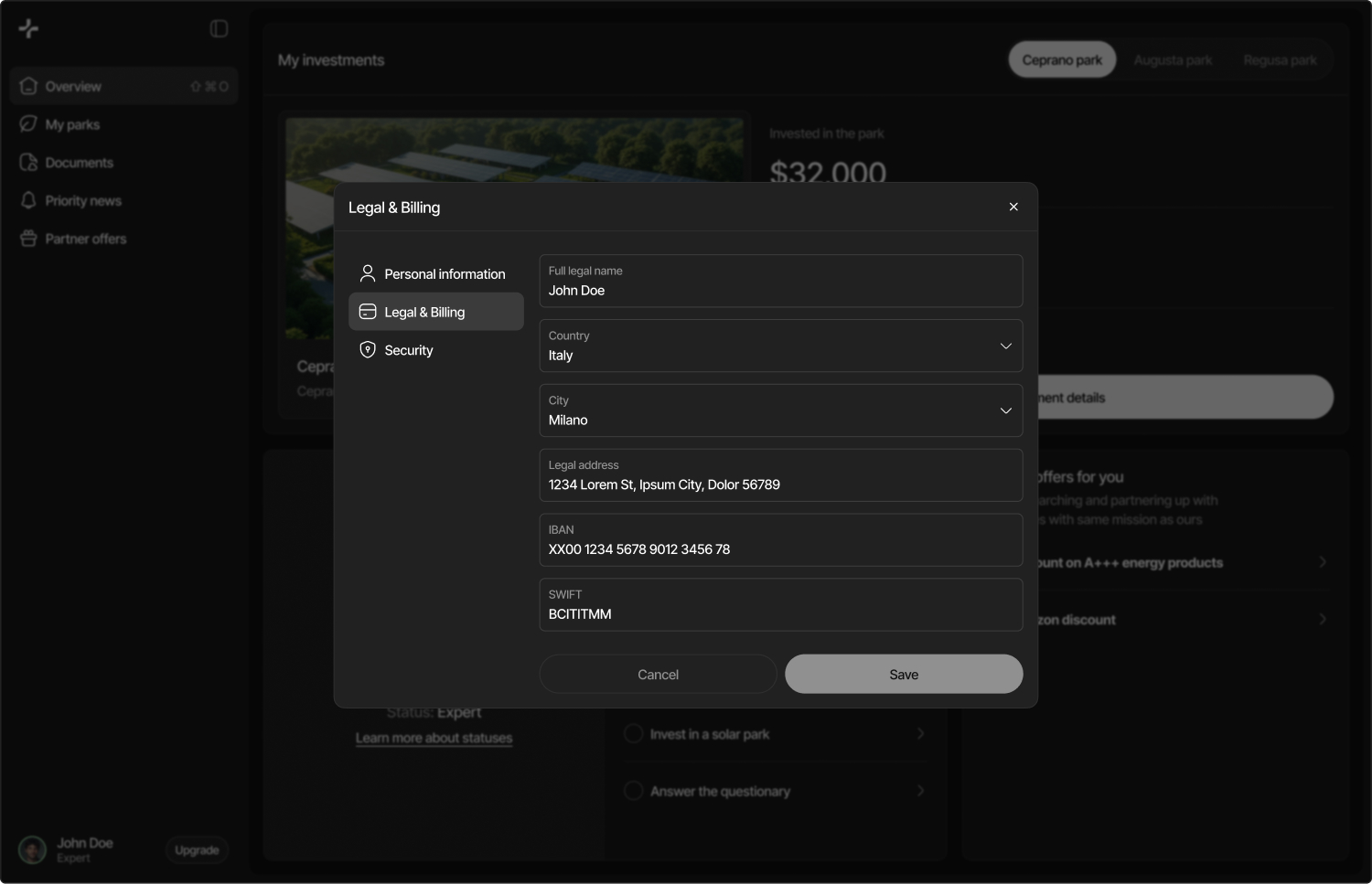The width and height of the screenshot is (1372, 884).
Task: Click the solar park photo thumbnail
Action: 515,149
